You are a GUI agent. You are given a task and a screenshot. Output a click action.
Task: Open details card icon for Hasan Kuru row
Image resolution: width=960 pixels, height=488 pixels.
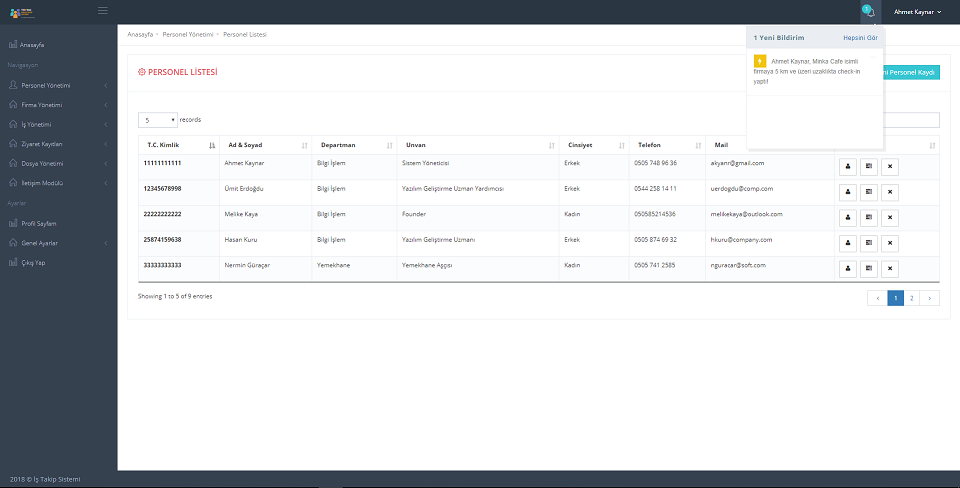869,243
